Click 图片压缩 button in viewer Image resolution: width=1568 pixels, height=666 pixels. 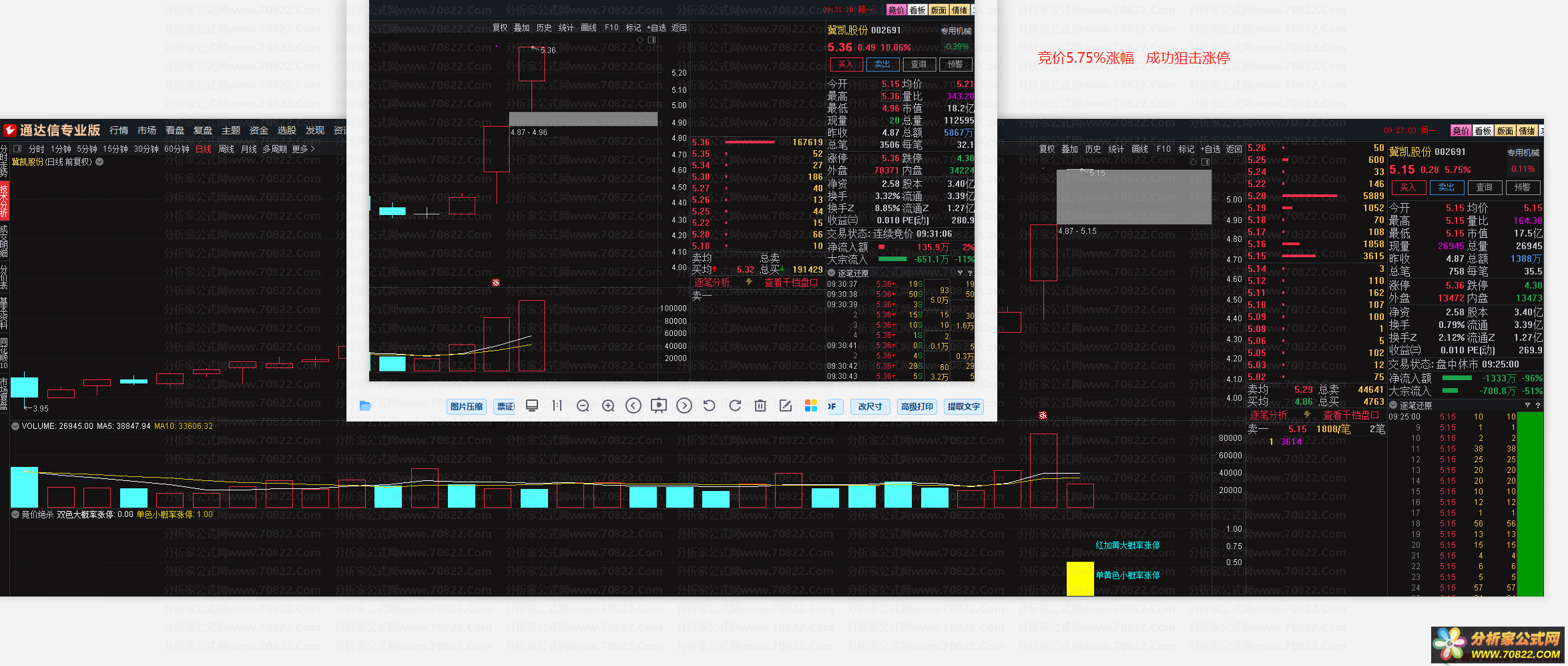(467, 406)
